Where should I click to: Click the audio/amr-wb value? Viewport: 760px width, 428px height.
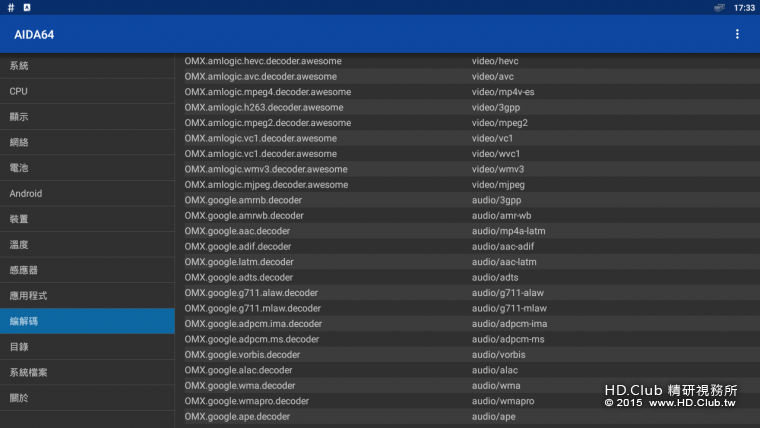coord(501,216)
